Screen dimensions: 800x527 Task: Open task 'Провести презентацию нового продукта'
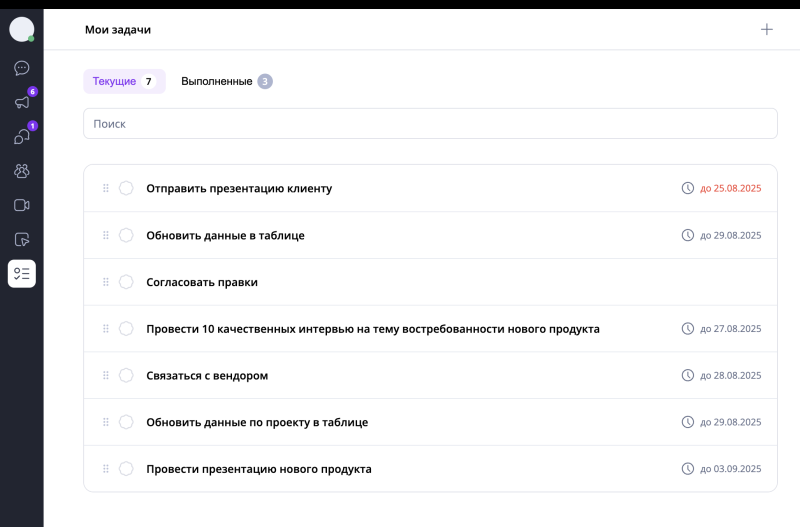click(x=259, y=469)
